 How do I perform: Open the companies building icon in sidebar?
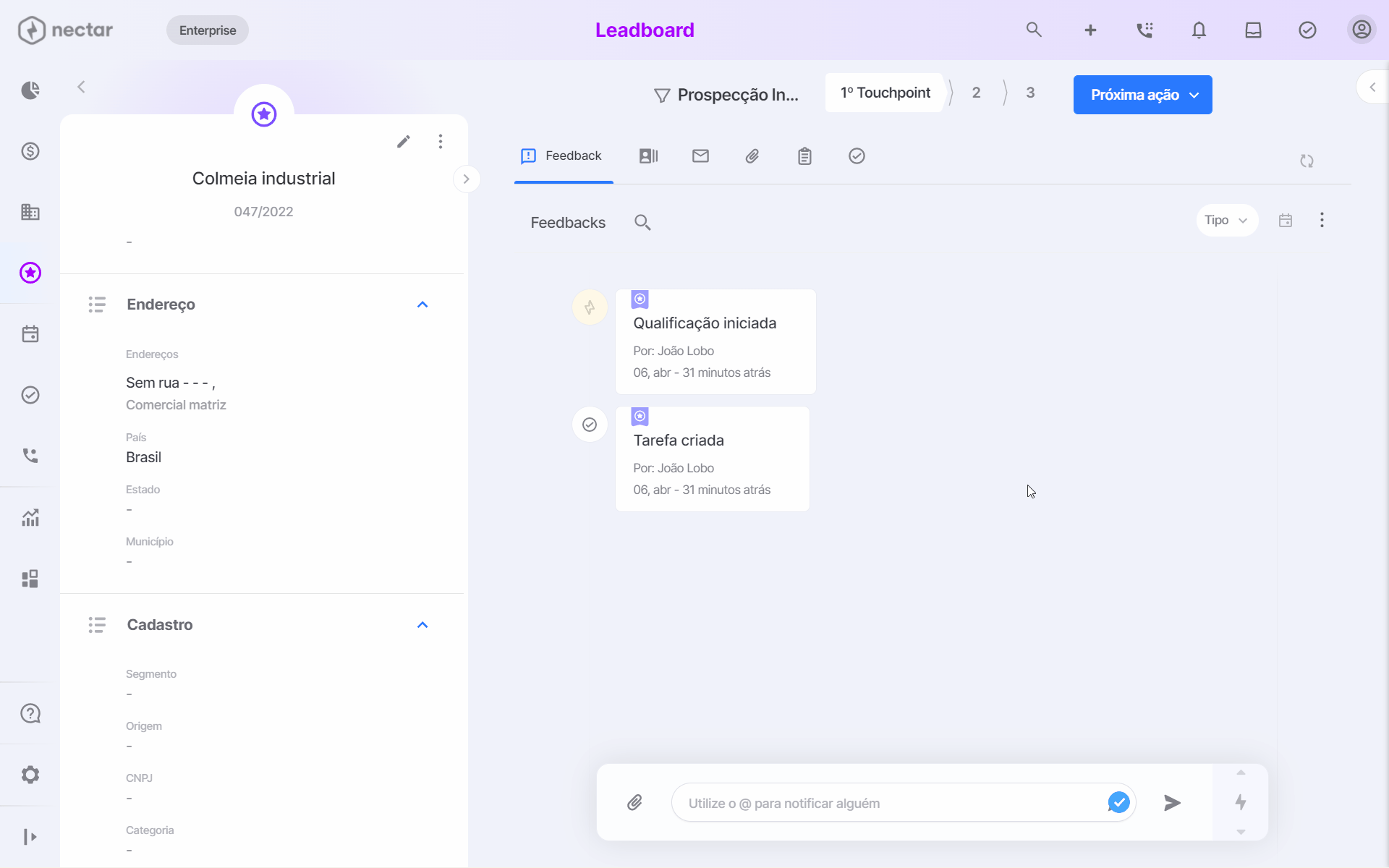click(x=30, y=212)
